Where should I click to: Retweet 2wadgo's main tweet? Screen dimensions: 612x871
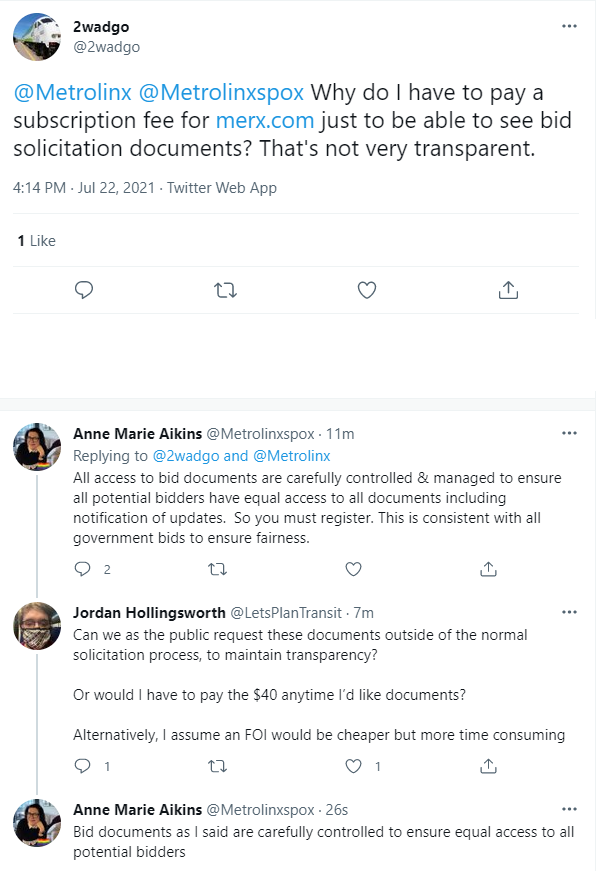tap(226, 290)
